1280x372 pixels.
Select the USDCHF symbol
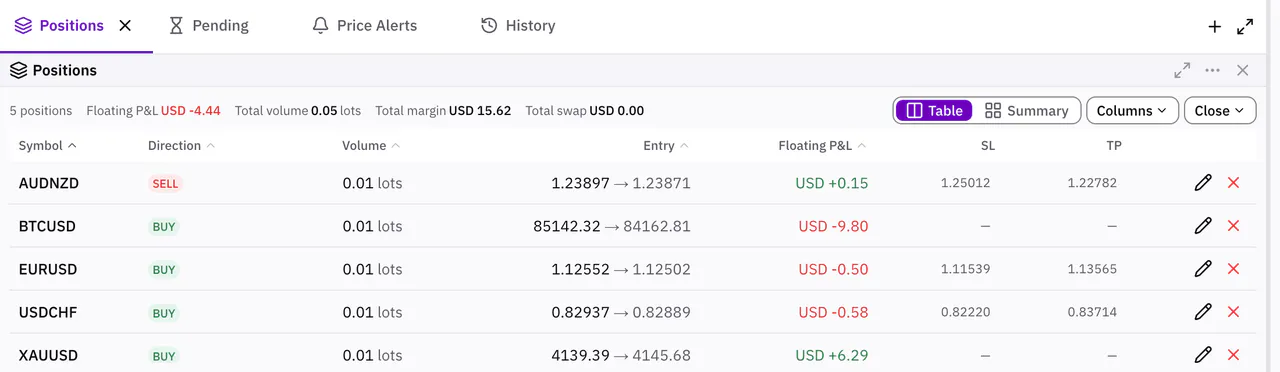point(48,312)
